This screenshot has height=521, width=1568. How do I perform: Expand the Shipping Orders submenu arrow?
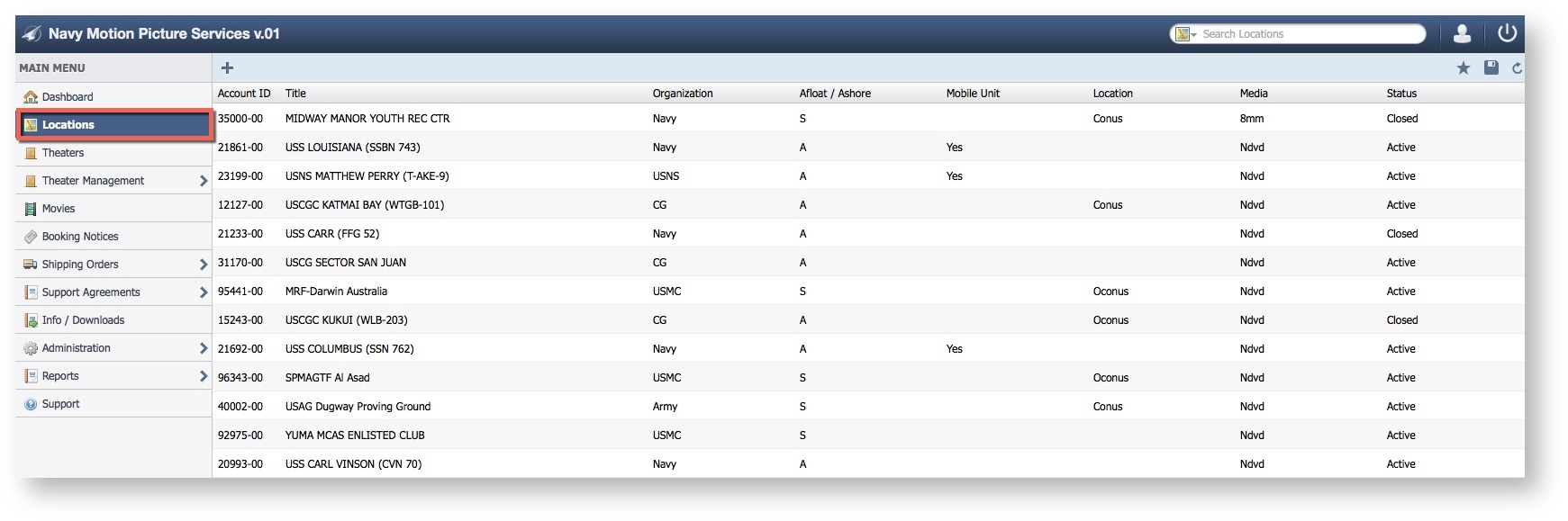click(x=203, y=265)
